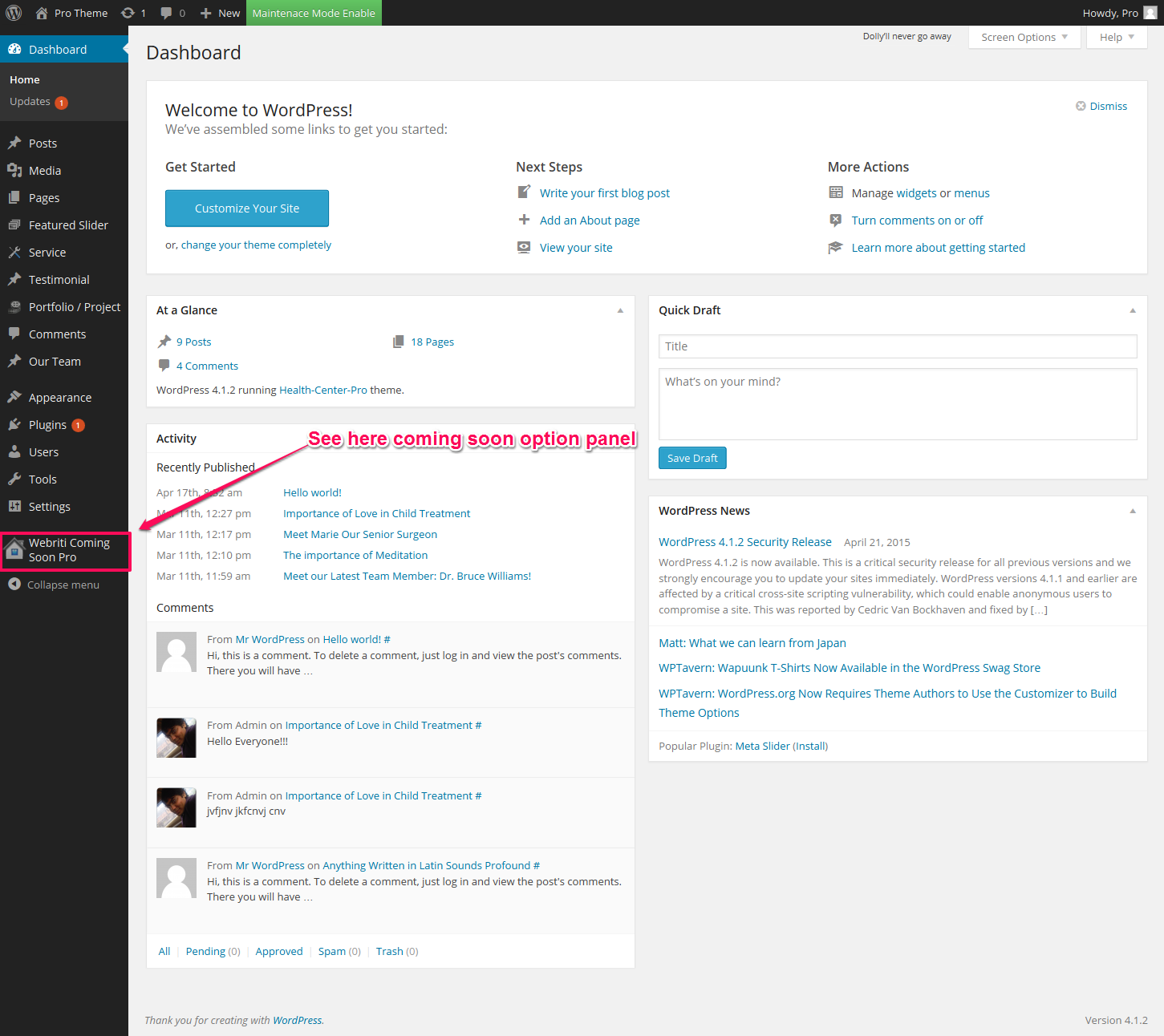This screenshot has width=1164, height=1036.
Task: Click the Webriti Coming Soon Pro house icon
Action: click(x=14, y=549)
